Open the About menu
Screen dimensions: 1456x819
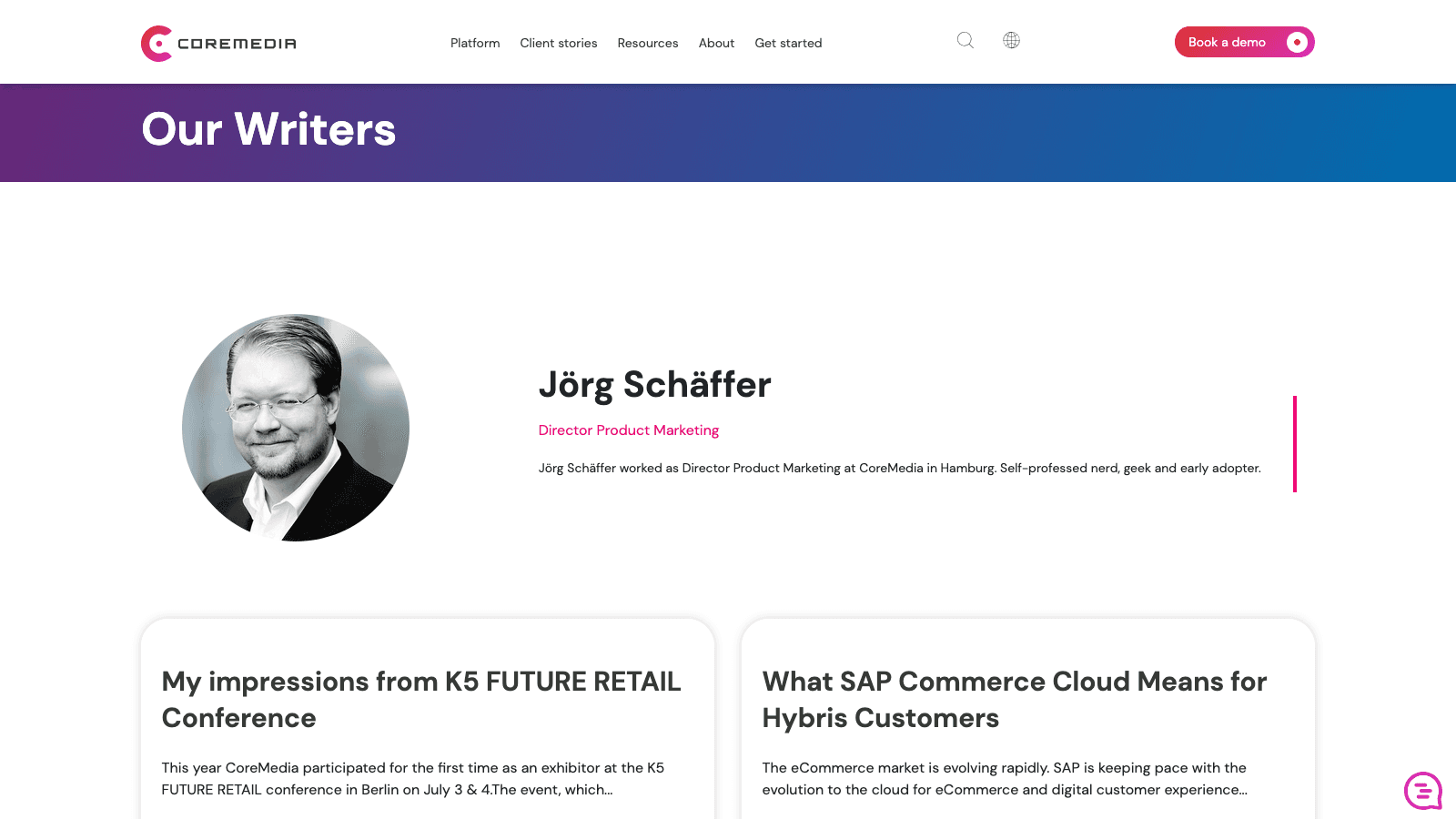716,43
